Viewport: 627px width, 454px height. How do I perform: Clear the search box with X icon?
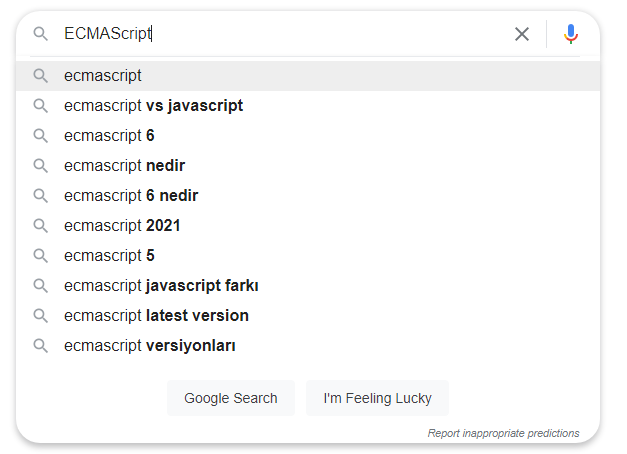click(x=521, y=34)
